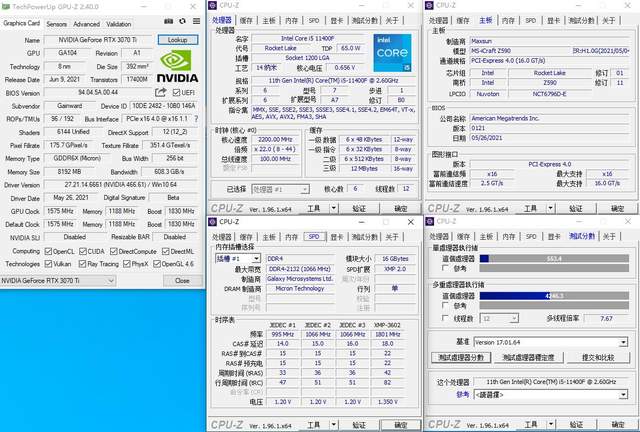Click the XMP 2.0 SPD extension value
This screenshot has height=432, width=640.
click(395, 269)
